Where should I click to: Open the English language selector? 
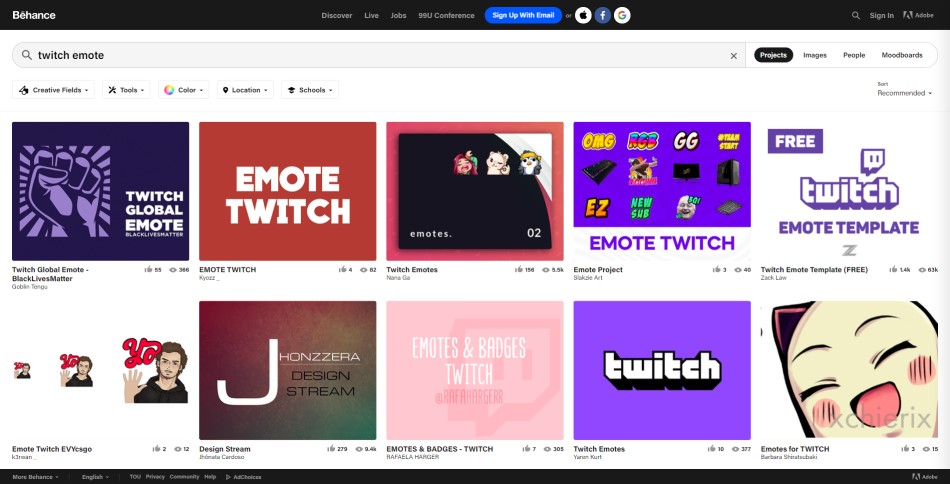tap(95, 477)
